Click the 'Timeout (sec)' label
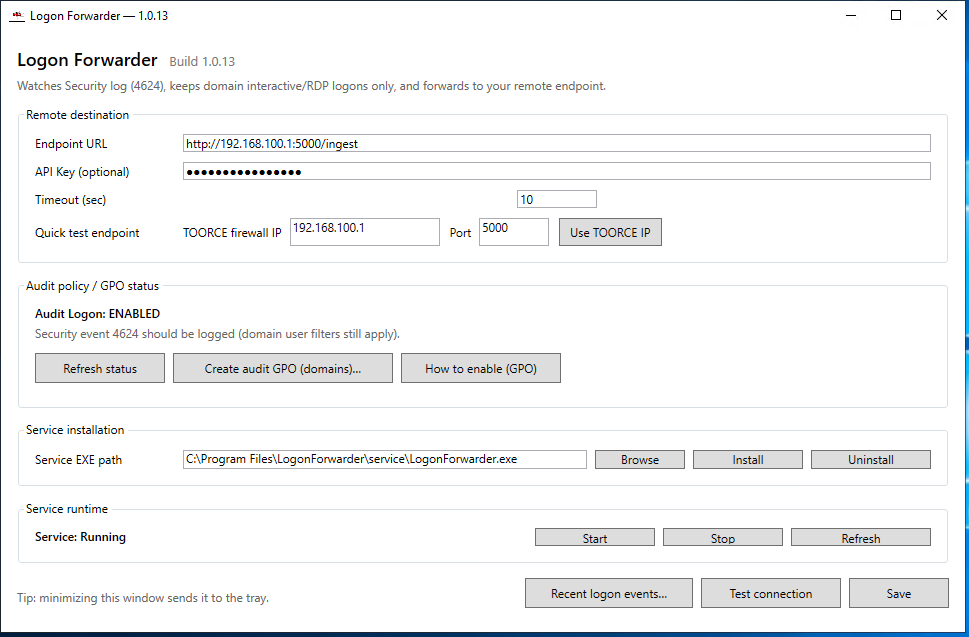 pos(70,200)
